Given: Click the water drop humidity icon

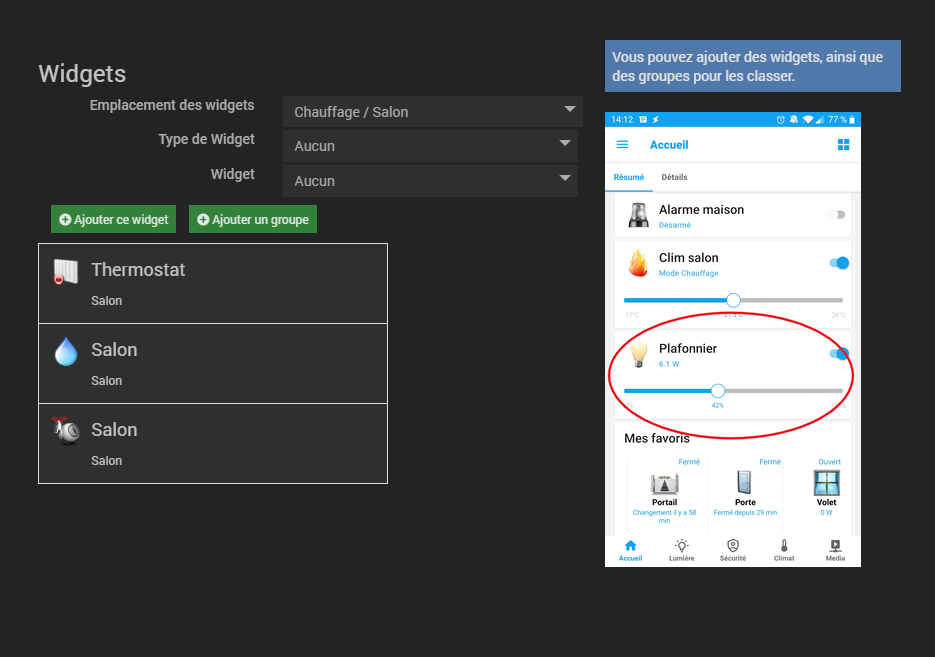Looking at the screenshot, I should 66,351.
